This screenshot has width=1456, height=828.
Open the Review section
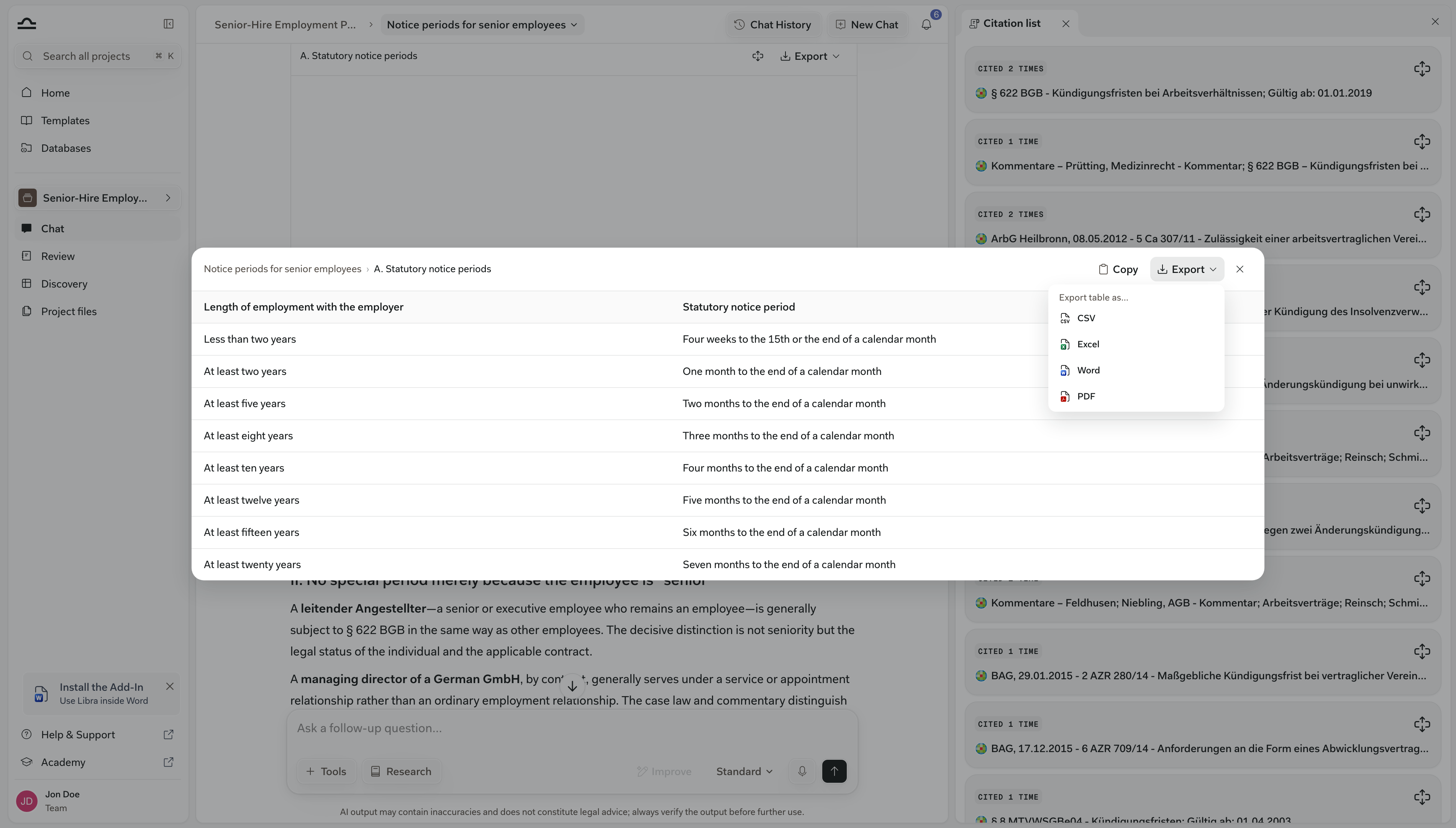pyautogui.click(x=98, y=256)
